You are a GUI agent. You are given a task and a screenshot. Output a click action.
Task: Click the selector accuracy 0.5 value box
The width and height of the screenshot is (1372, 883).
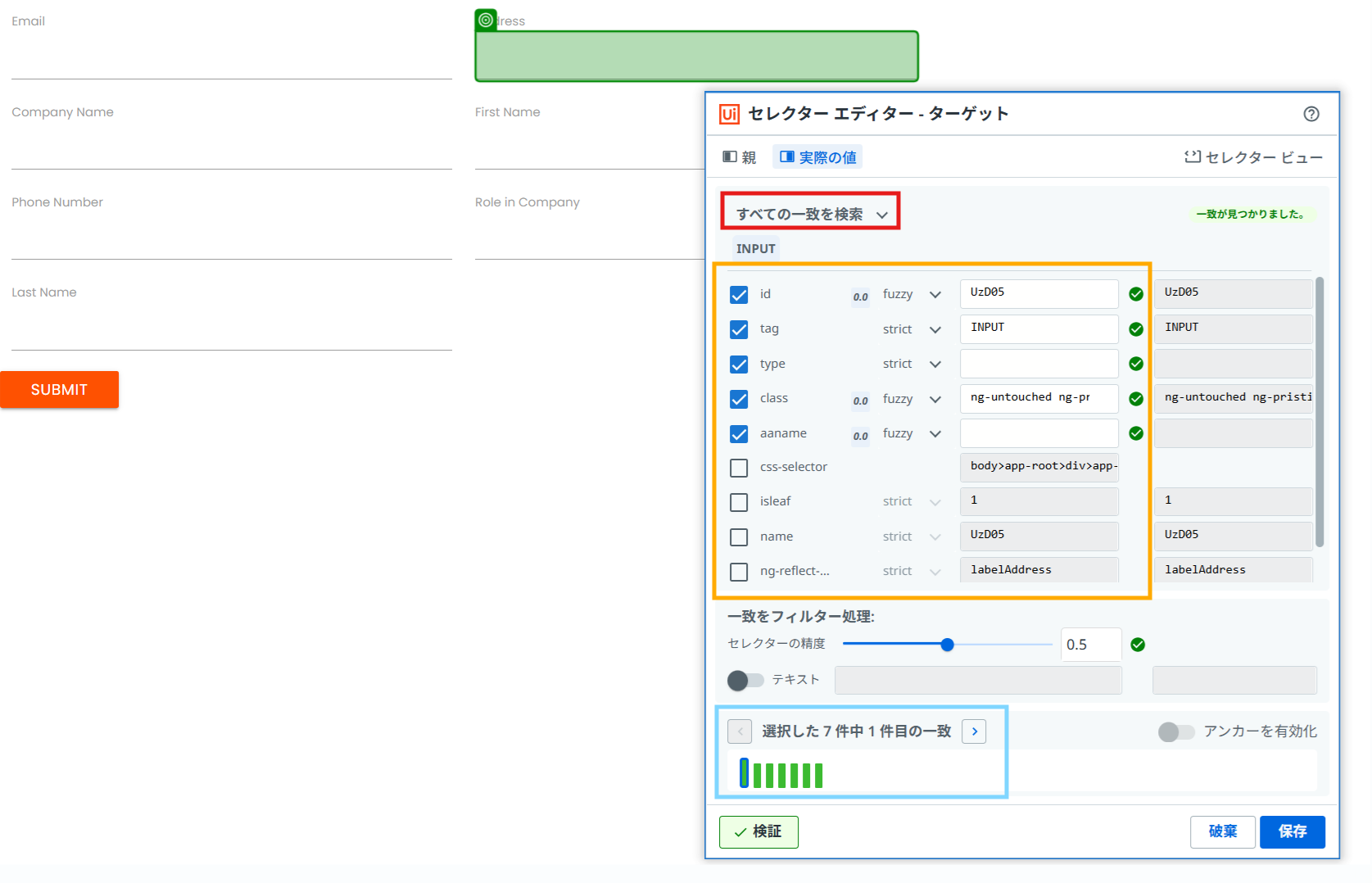point(1091,645)
